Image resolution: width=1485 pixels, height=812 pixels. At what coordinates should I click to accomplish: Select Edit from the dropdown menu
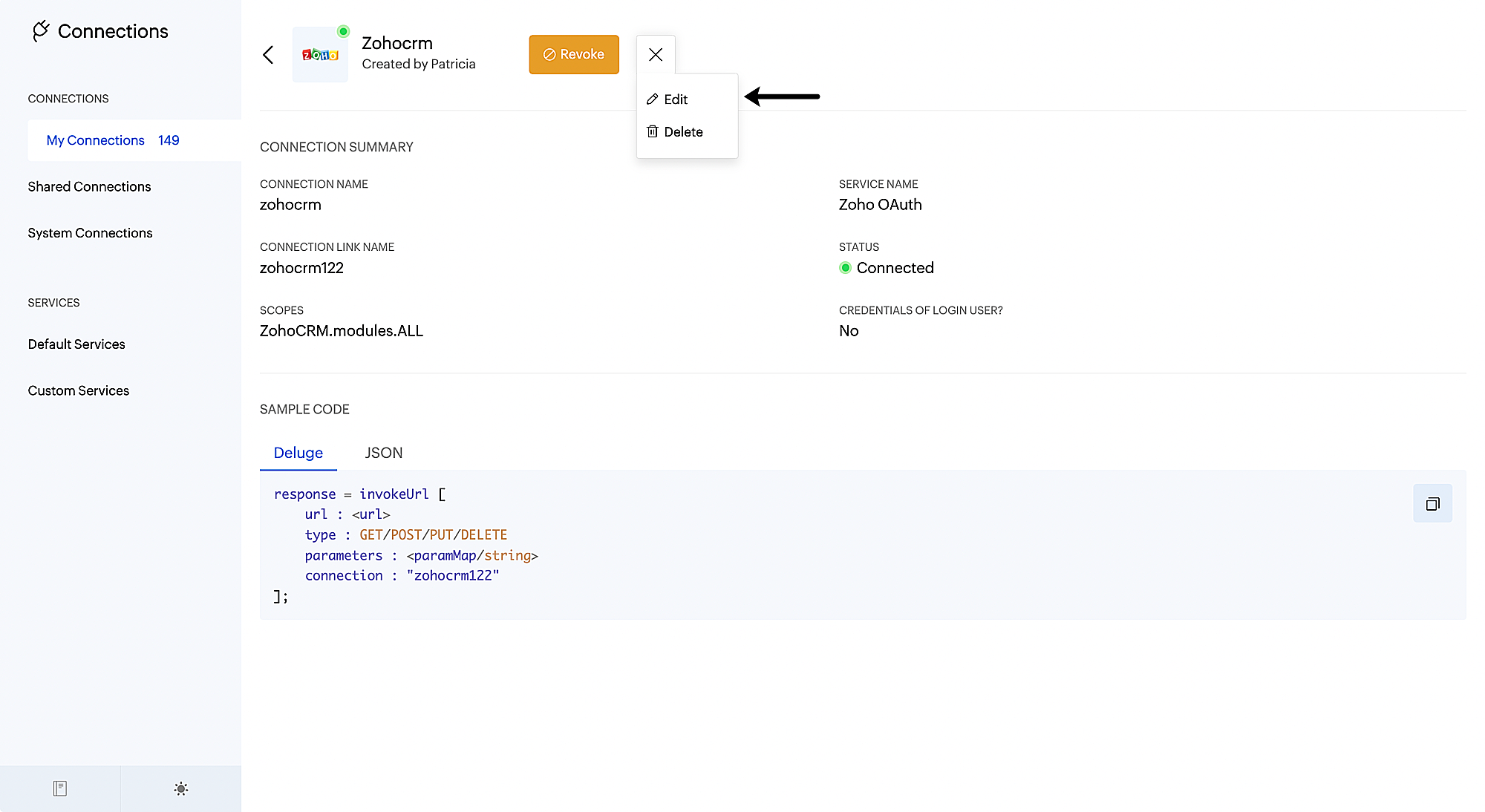[x=676, y=99]
